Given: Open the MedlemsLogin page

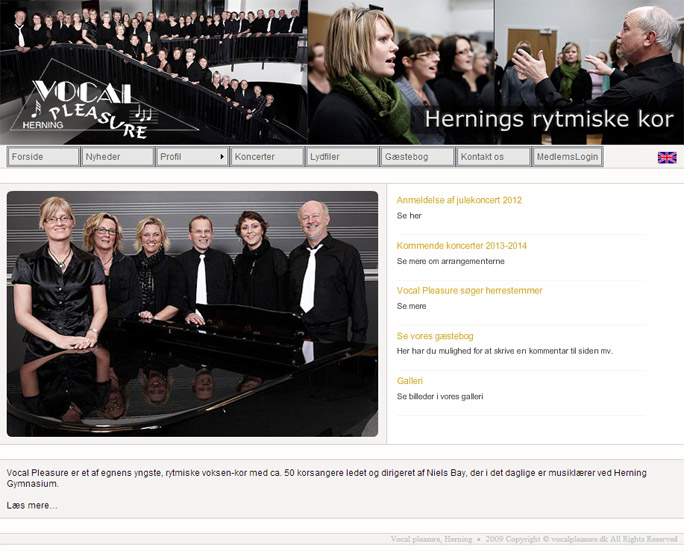Looking at the screenshot, I should [568, 157].
